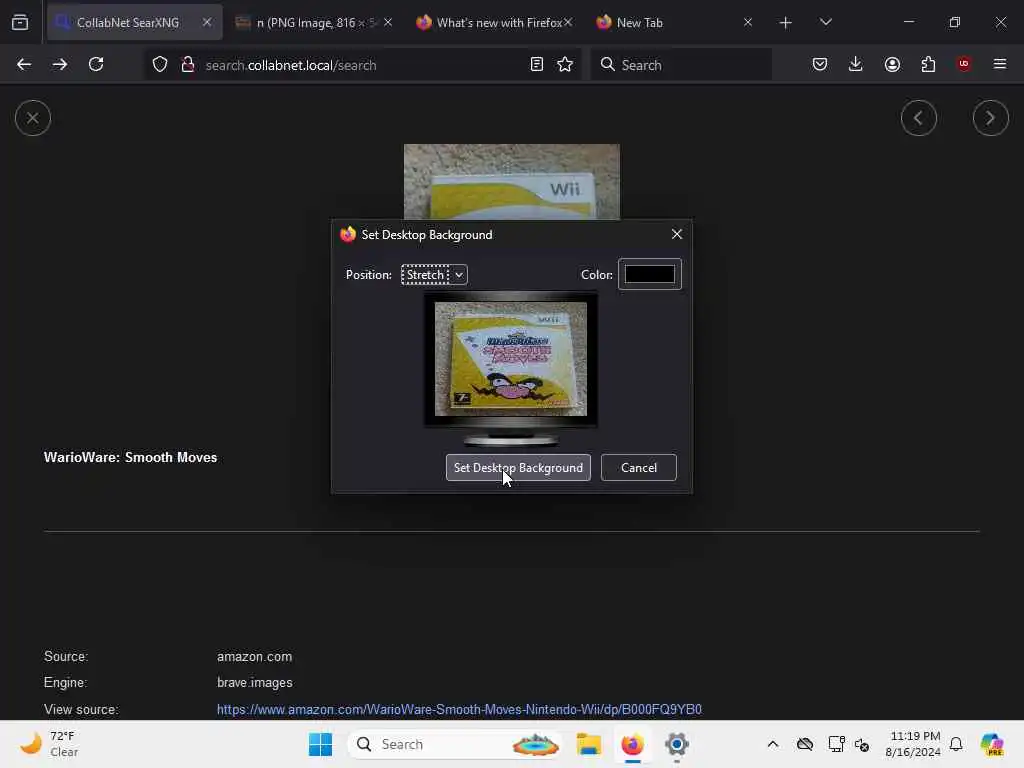Image resolution: width=1024 pixels, height=768 pixels.
Task: Click the taskbar Search box
Action: (456, 744)
